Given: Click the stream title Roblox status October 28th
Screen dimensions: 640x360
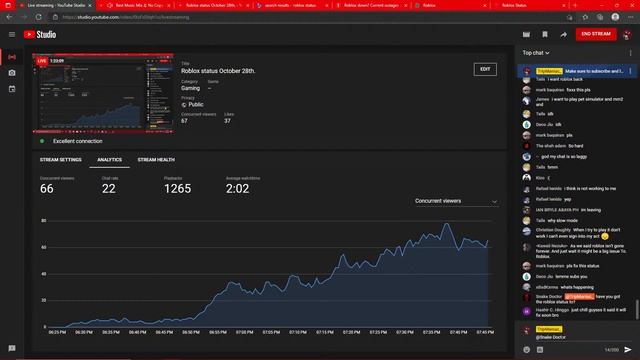Looking at the screenshot, I should point(218,71).
